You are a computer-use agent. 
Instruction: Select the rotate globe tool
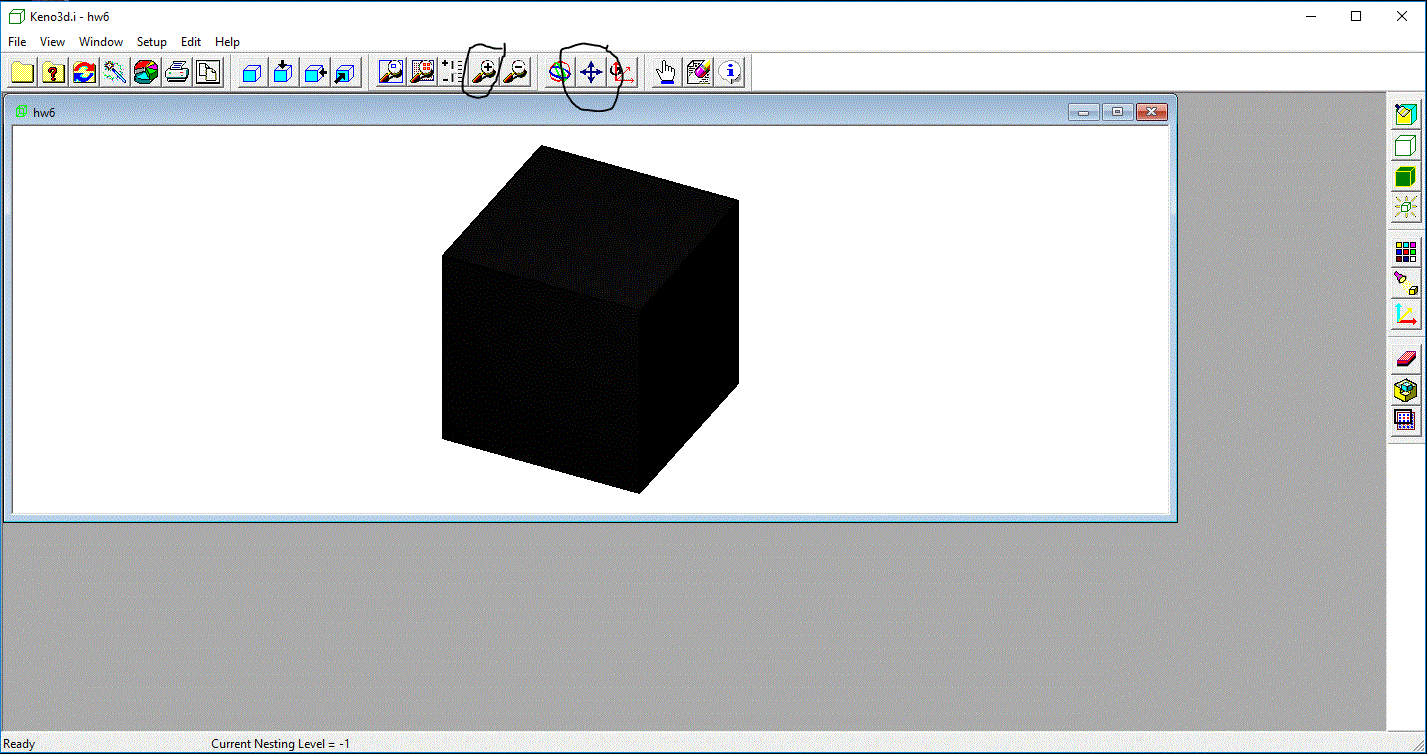560,72
